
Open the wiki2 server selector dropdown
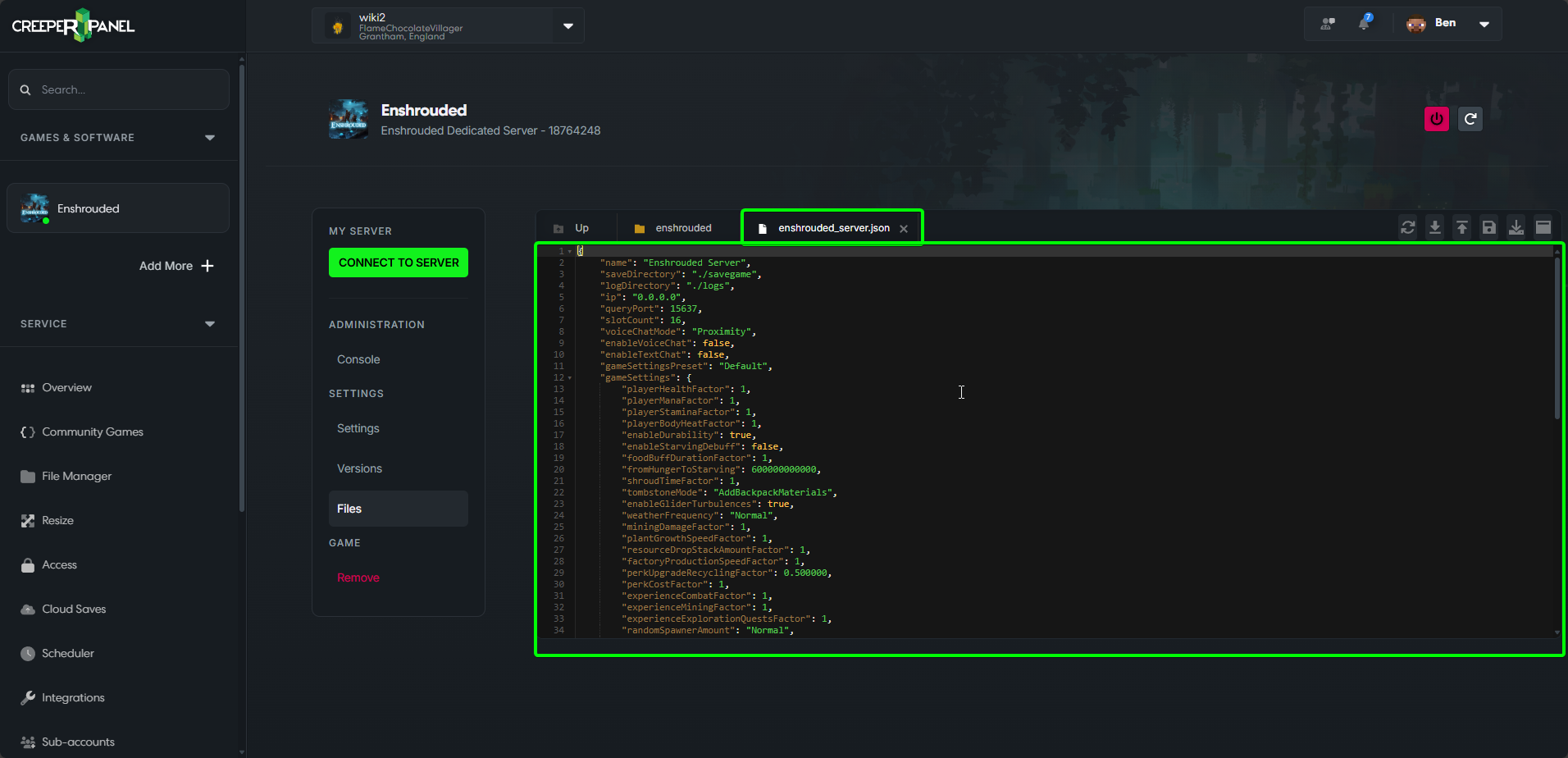568,26
